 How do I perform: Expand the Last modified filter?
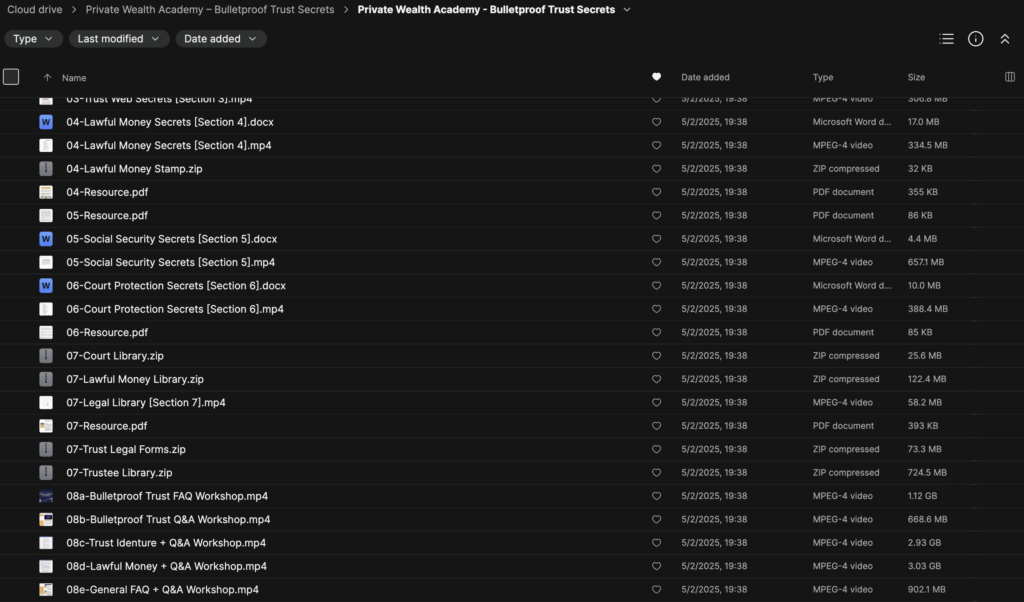click(x=118, y=39)
